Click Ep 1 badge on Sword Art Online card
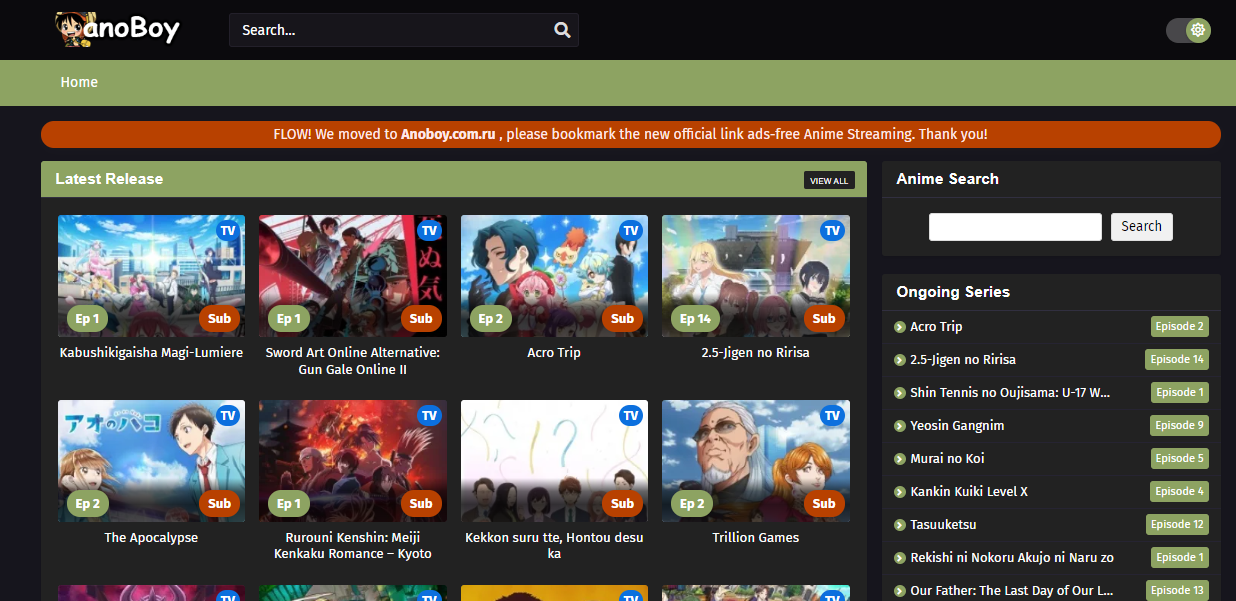 pyautogui.click(x=289, y=319)
